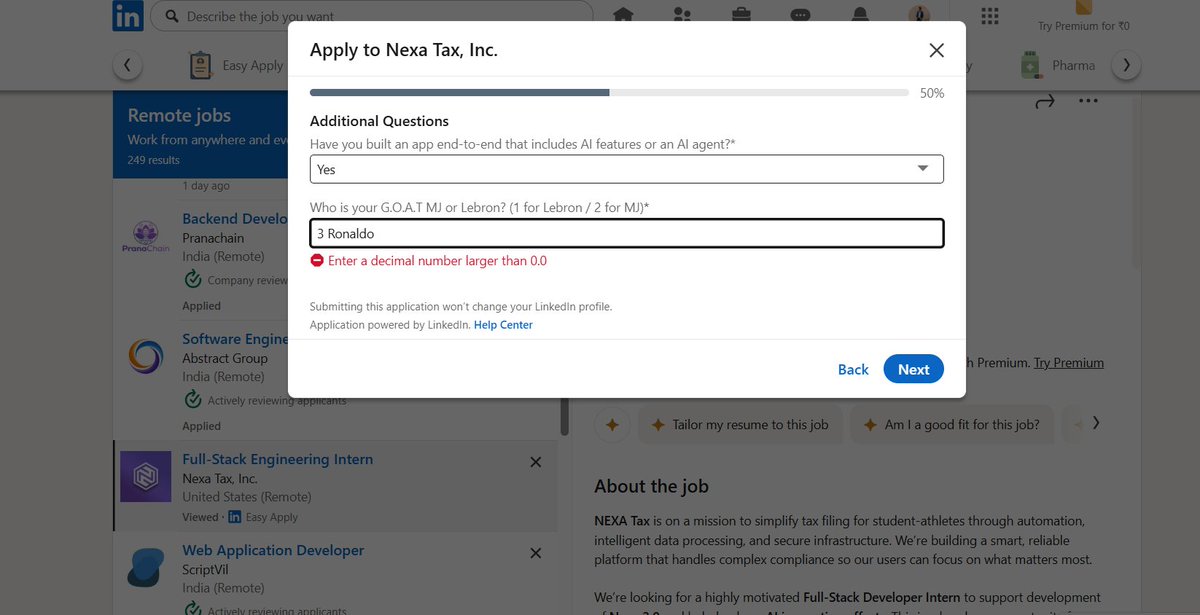The width and height of the screenshot is (1200, 615).
Task: Open the Backend Developer job listing
Action: coord(235,218)
